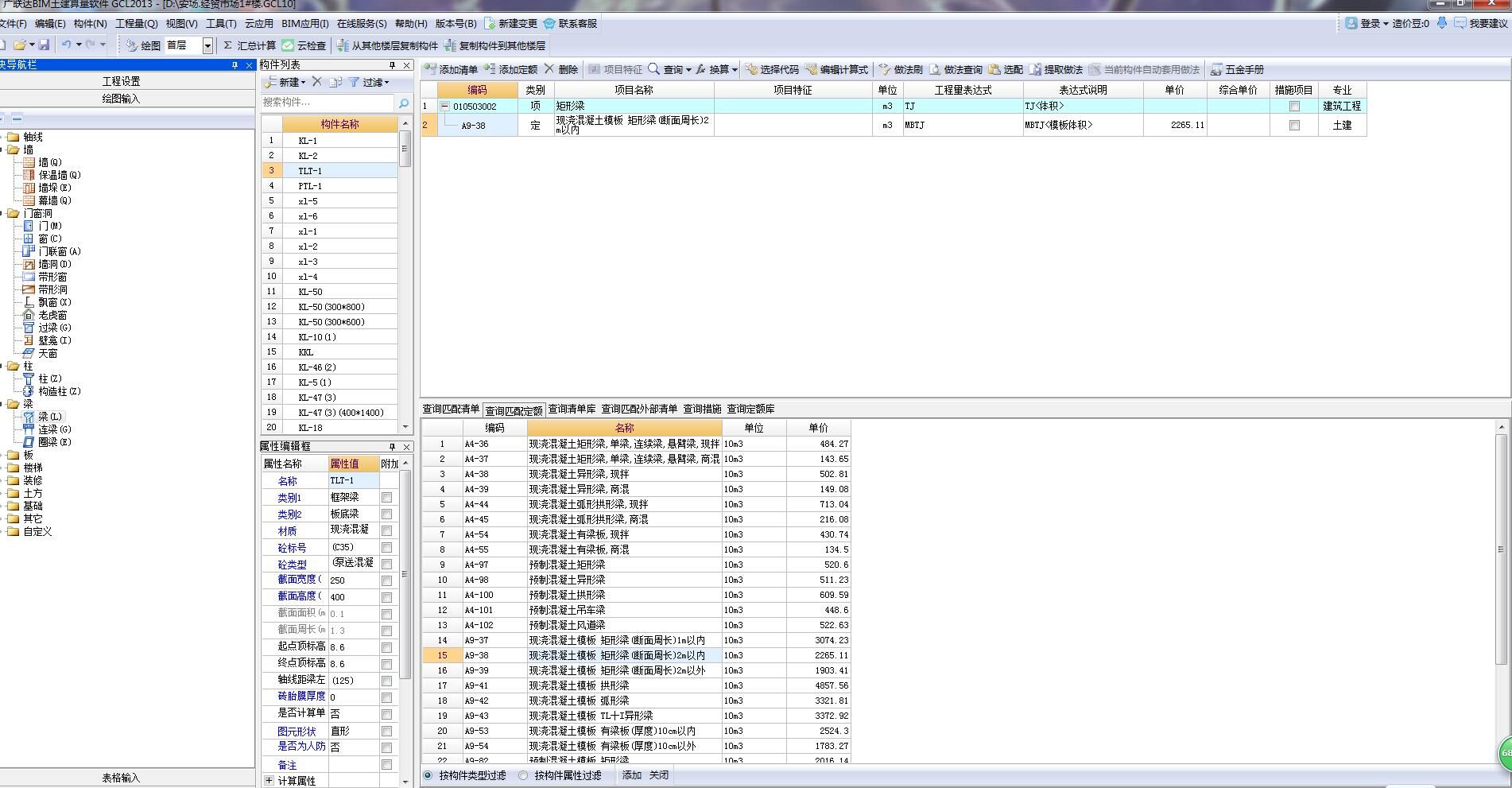The image size is (1512, 788).
Task: Click the 添加 button at the bottom
Action: click(631, 775)
